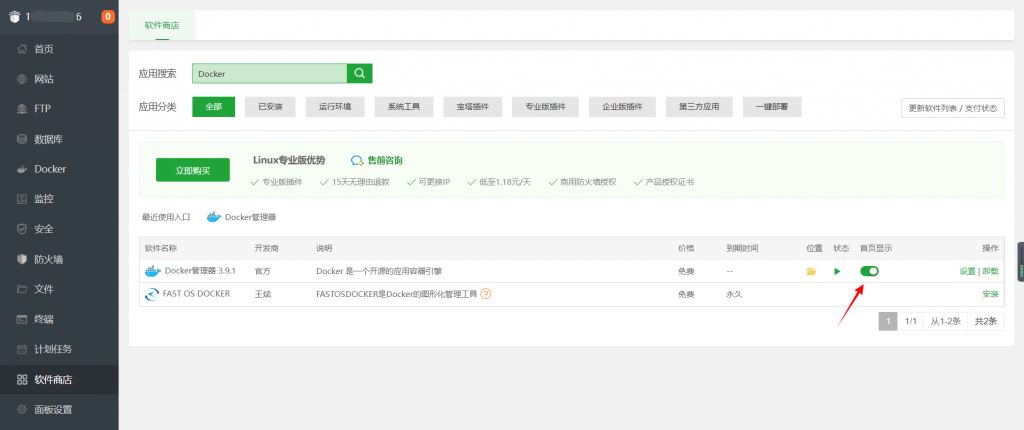Go to page 1 in pagination
This screenshot has height=430, width=1024.
pos(888,321)
